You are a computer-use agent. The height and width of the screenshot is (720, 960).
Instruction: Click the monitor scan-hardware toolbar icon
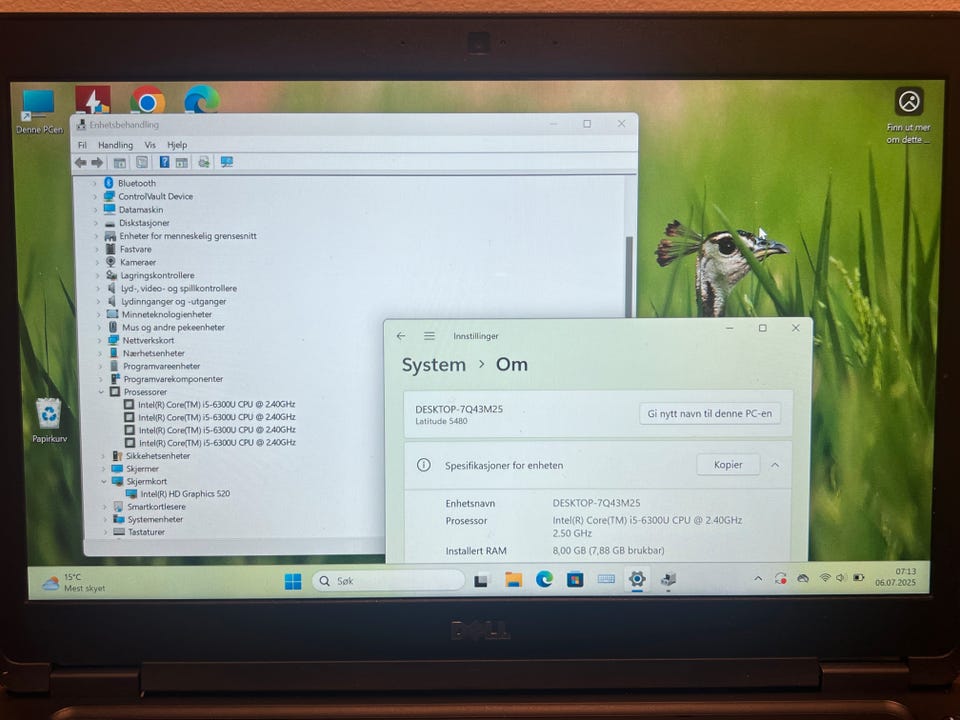point(227,162)
